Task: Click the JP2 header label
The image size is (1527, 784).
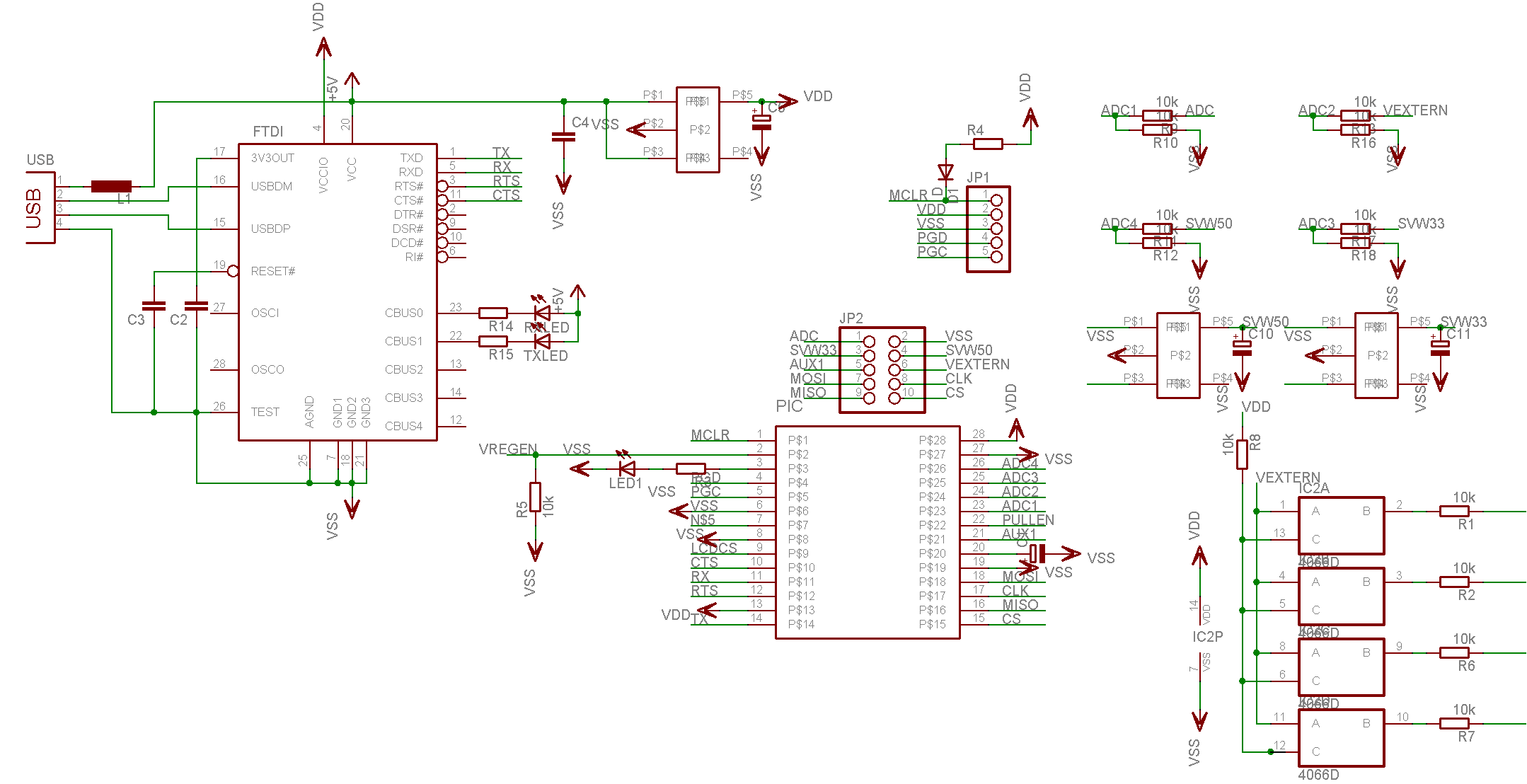Action: (851, 318)
